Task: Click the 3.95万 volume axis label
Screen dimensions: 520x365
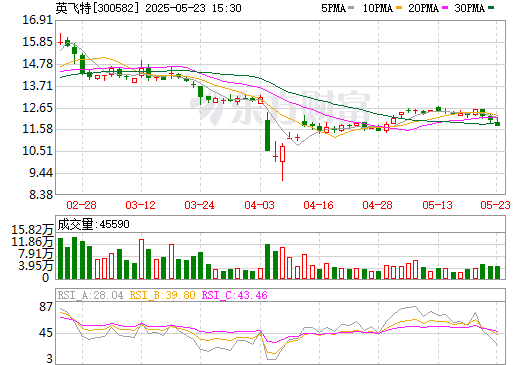Action: click(36, 266)
